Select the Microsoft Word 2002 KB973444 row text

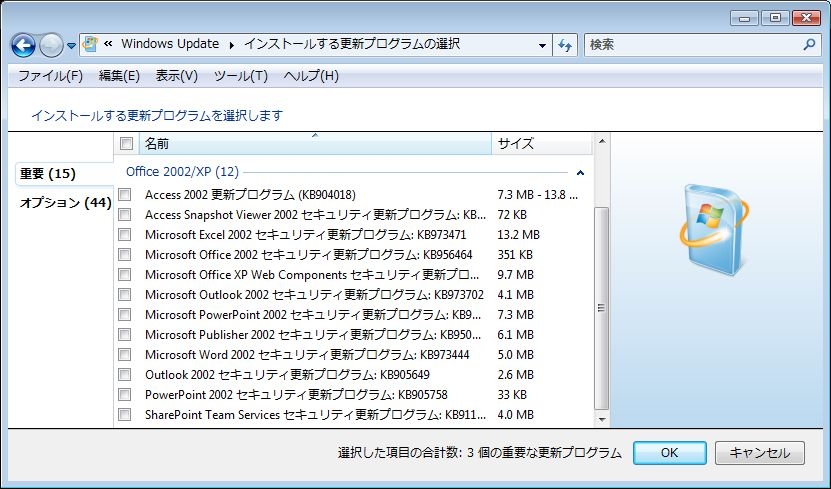pos(307,354)
